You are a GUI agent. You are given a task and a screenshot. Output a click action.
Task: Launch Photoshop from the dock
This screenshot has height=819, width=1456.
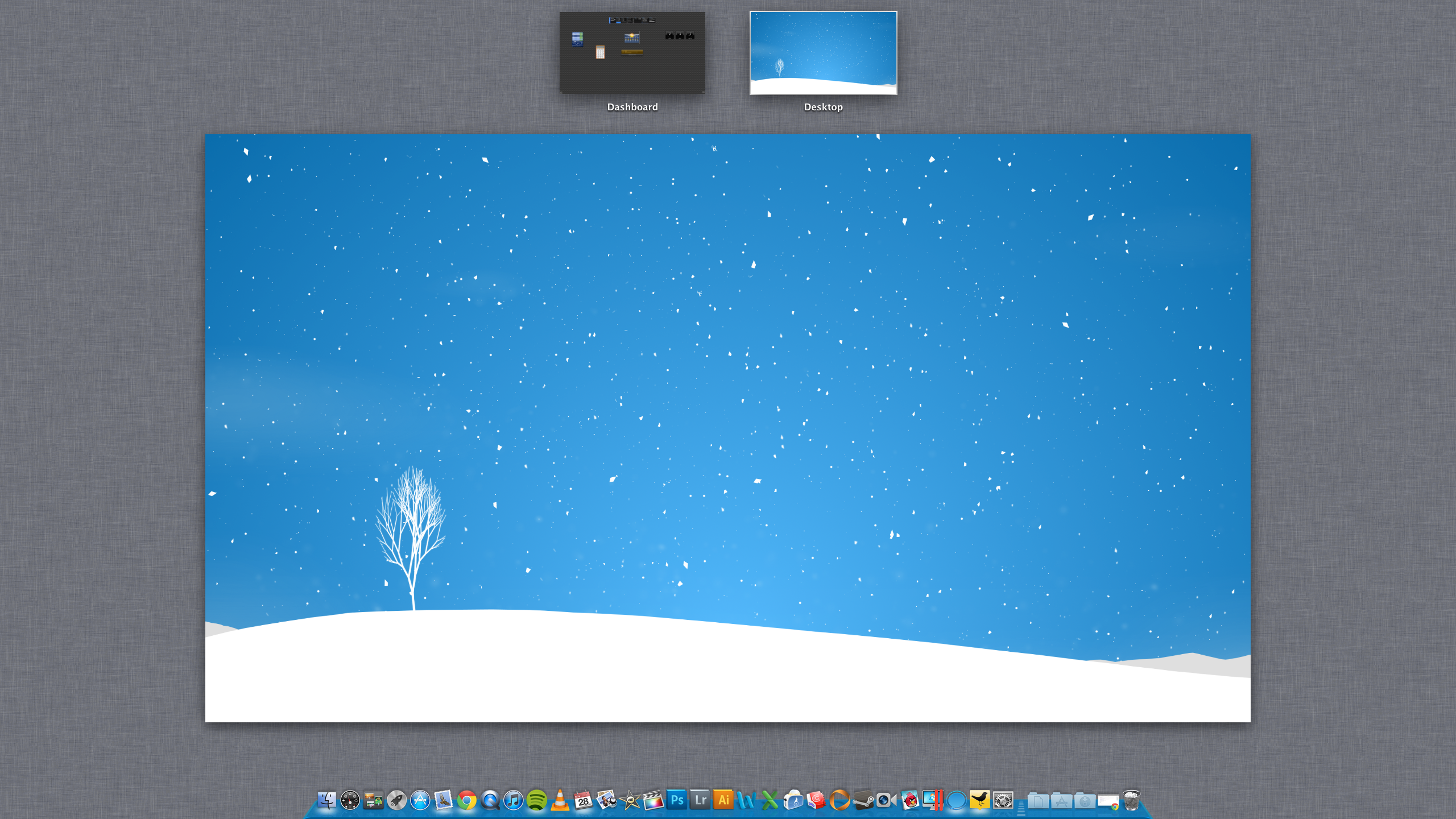677,800
